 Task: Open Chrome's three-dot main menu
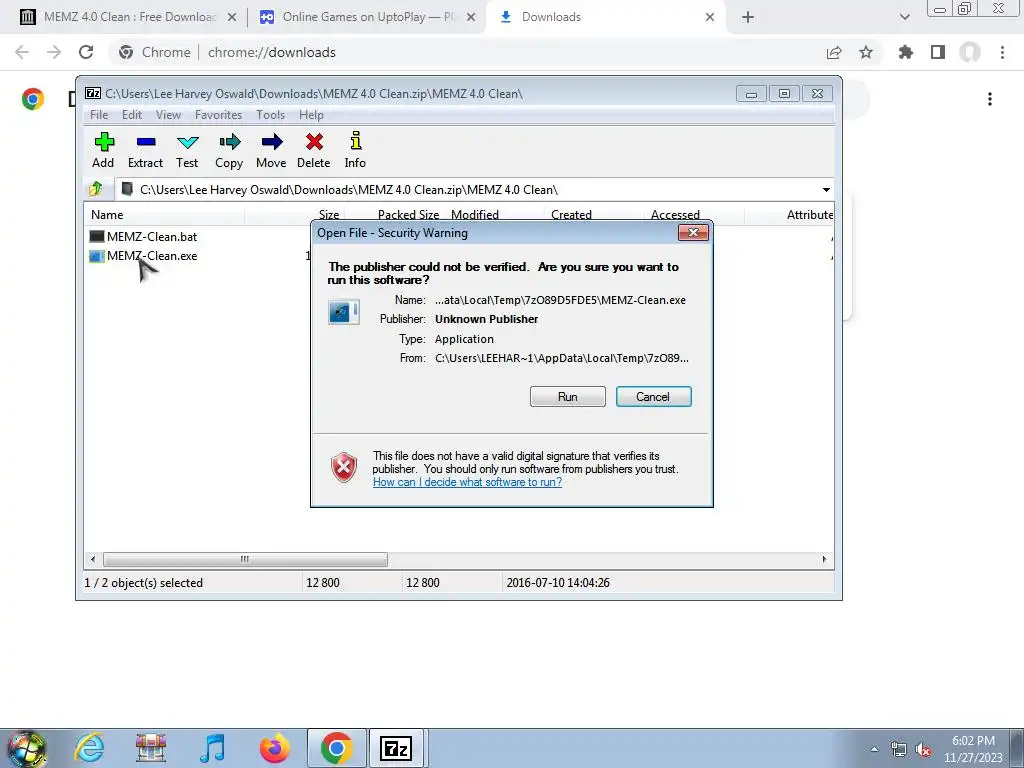[1002, 52]
